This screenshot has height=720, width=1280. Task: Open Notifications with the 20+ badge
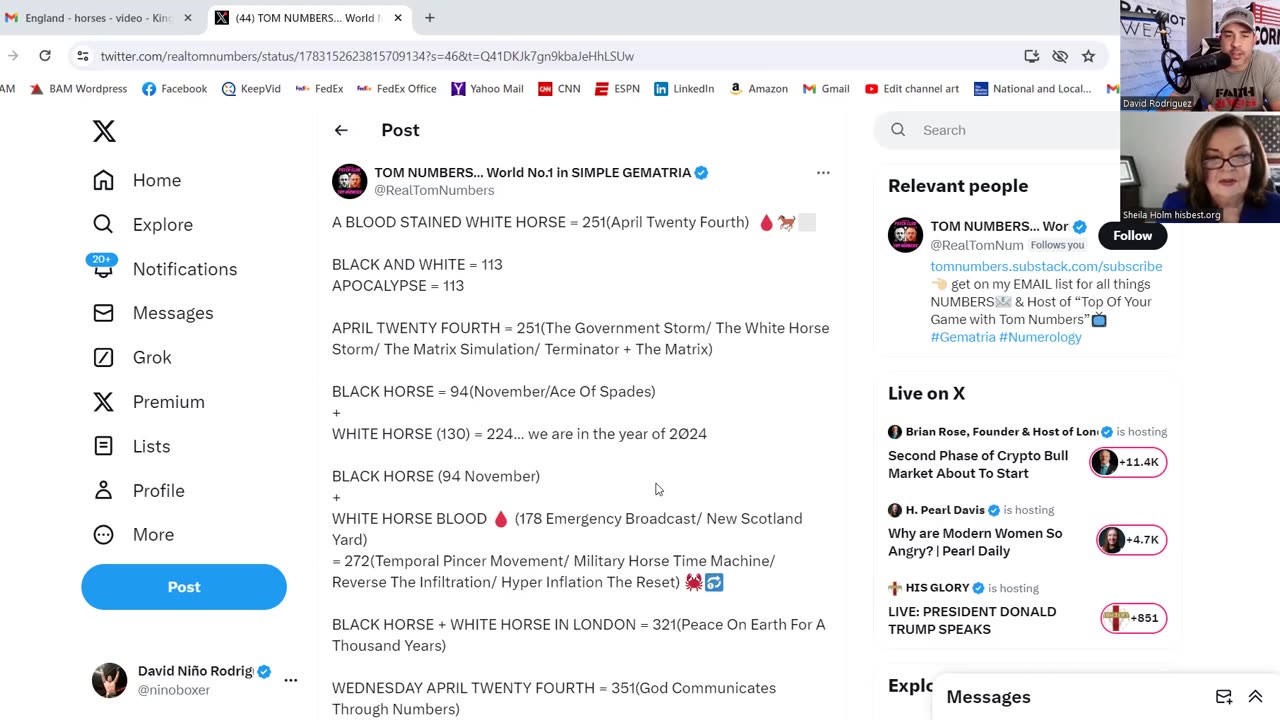[x=163, y=268]
